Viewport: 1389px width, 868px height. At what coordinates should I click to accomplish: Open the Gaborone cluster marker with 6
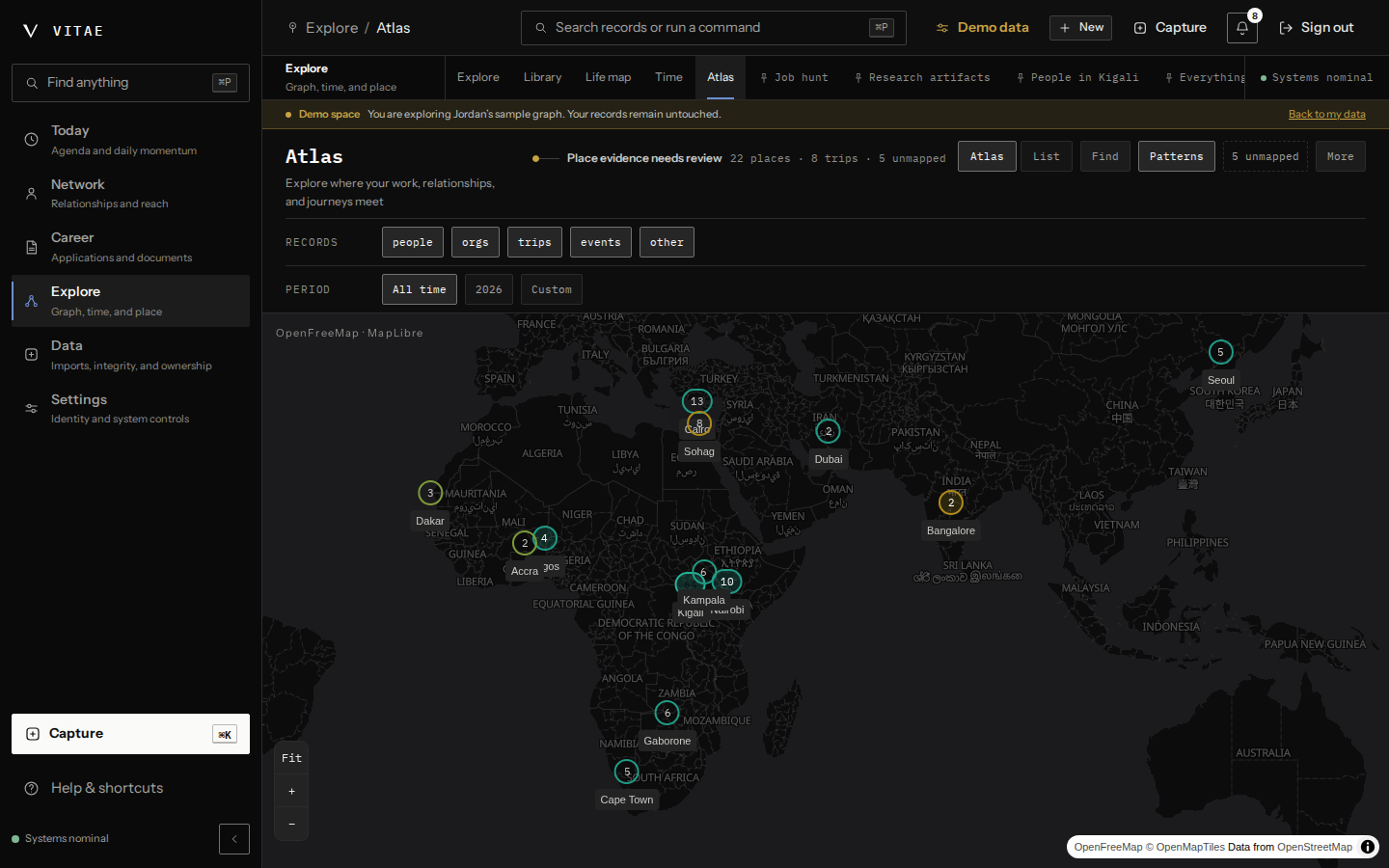[x=667, y=713]
